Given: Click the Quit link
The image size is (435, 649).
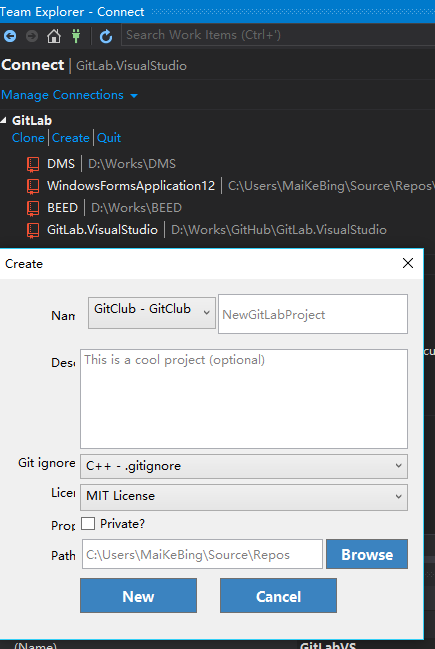Looking at the screenshot, I should coord(109,138).
